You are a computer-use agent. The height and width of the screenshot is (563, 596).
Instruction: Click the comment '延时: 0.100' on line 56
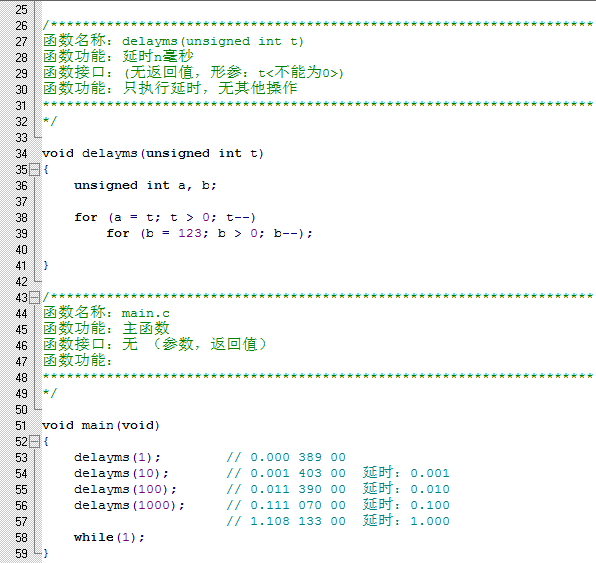pos(406,505)
